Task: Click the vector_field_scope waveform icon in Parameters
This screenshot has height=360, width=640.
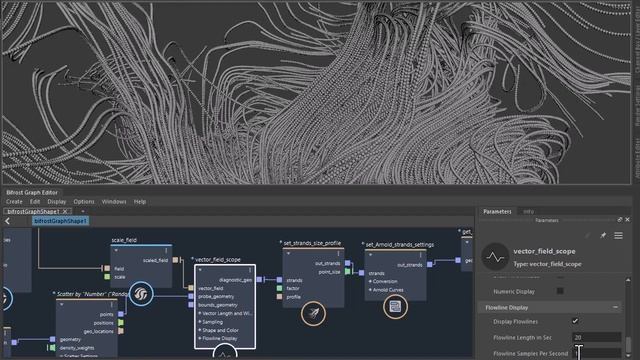Action: pos(495,256)
